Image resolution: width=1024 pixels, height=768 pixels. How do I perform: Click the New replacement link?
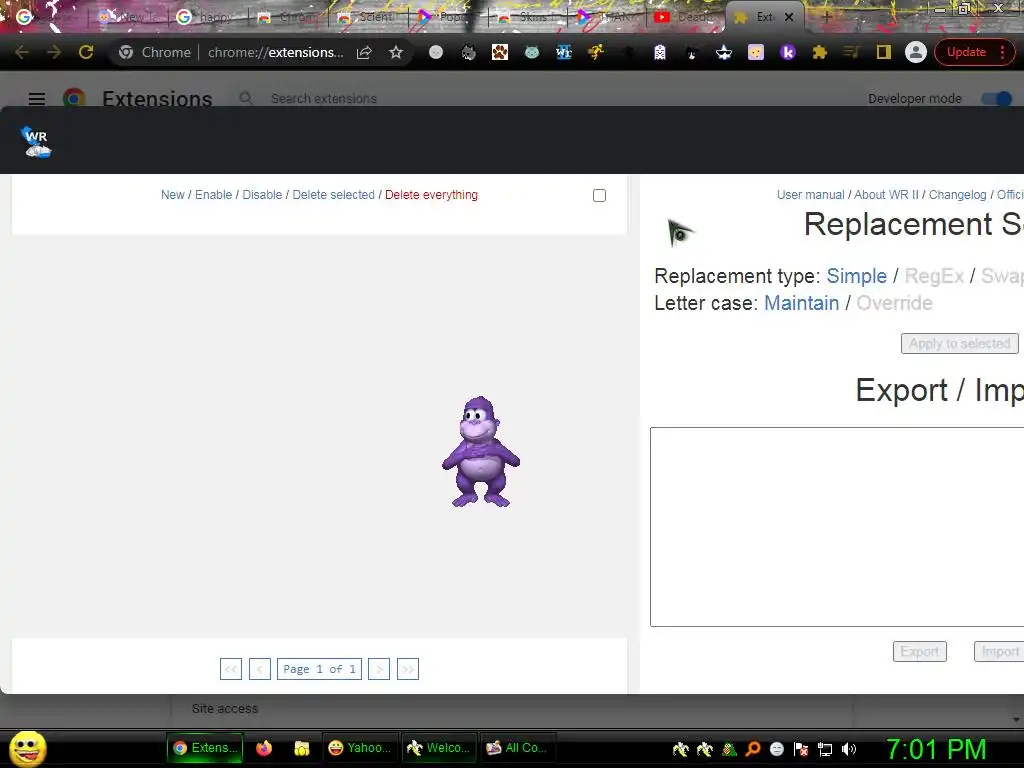pos(173,195)
